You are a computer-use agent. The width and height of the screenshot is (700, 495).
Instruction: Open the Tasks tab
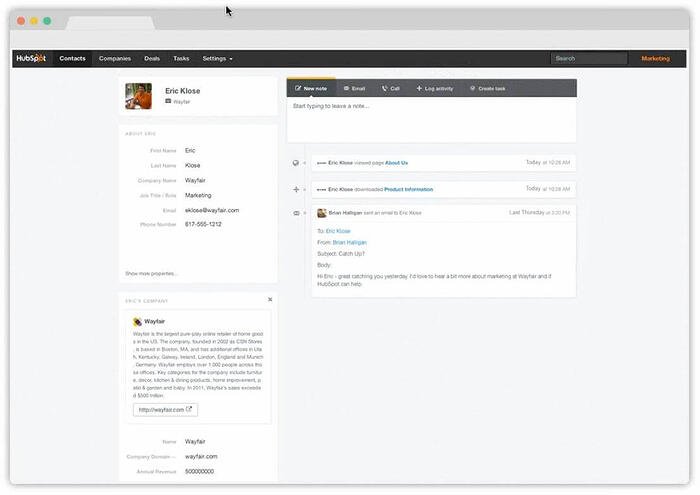click(181, 58)
